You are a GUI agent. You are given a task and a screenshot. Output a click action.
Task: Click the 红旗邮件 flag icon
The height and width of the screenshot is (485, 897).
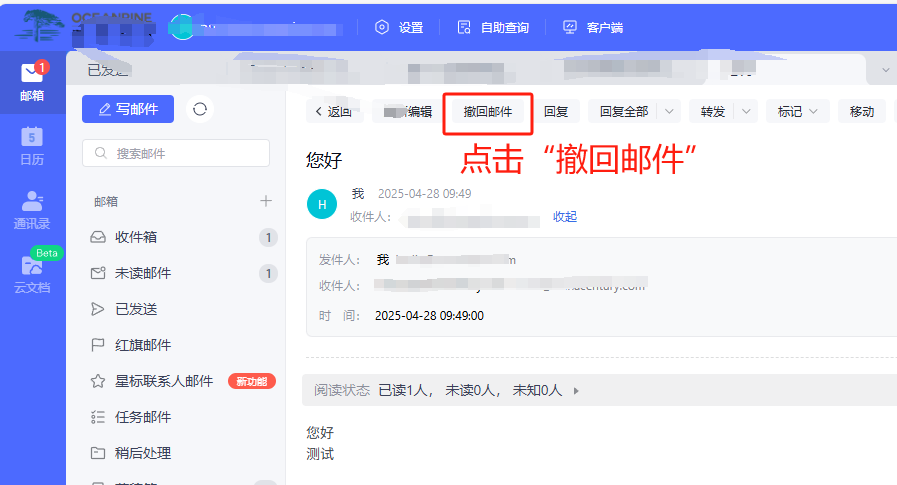tap(98, 345)
